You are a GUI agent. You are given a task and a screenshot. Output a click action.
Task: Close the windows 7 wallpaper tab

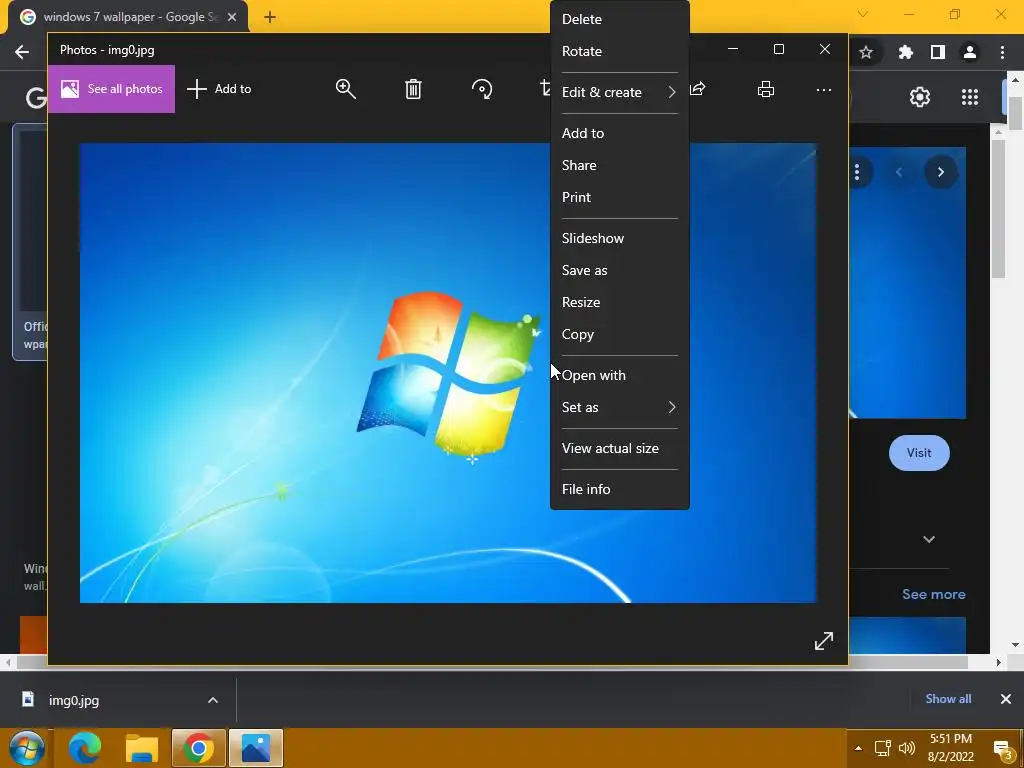232,17
